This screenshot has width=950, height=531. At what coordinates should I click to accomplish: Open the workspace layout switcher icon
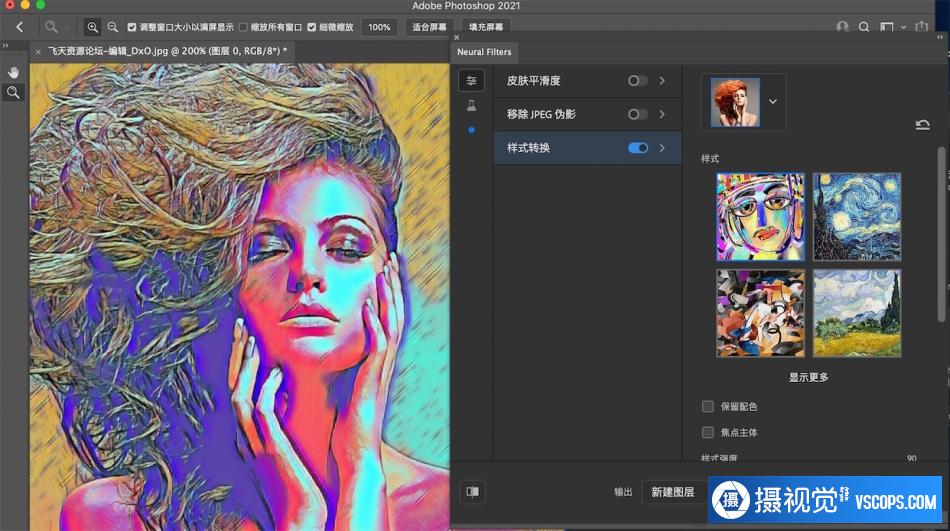[x=887, y=27]
